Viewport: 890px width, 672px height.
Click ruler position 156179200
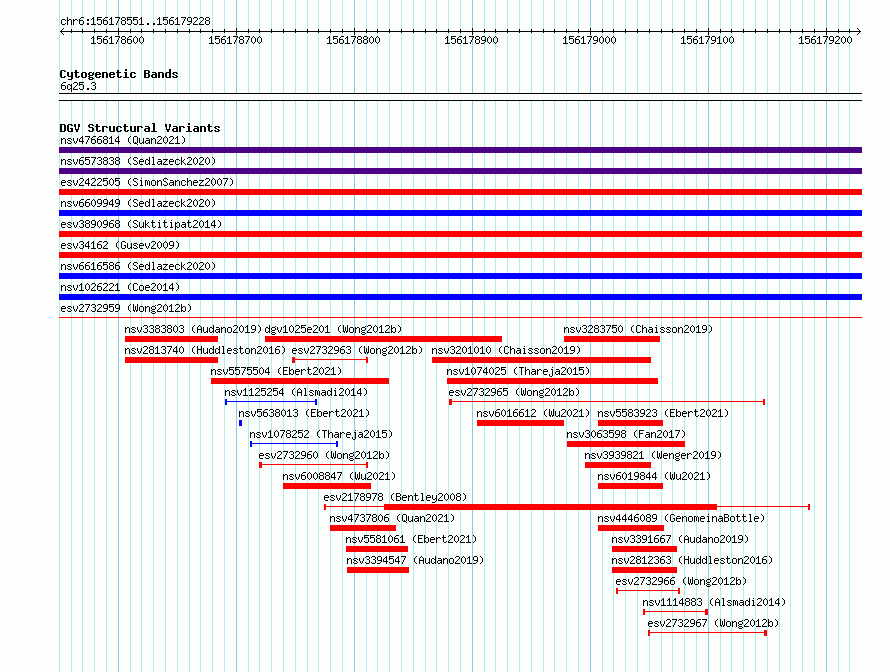pos(825,40)
